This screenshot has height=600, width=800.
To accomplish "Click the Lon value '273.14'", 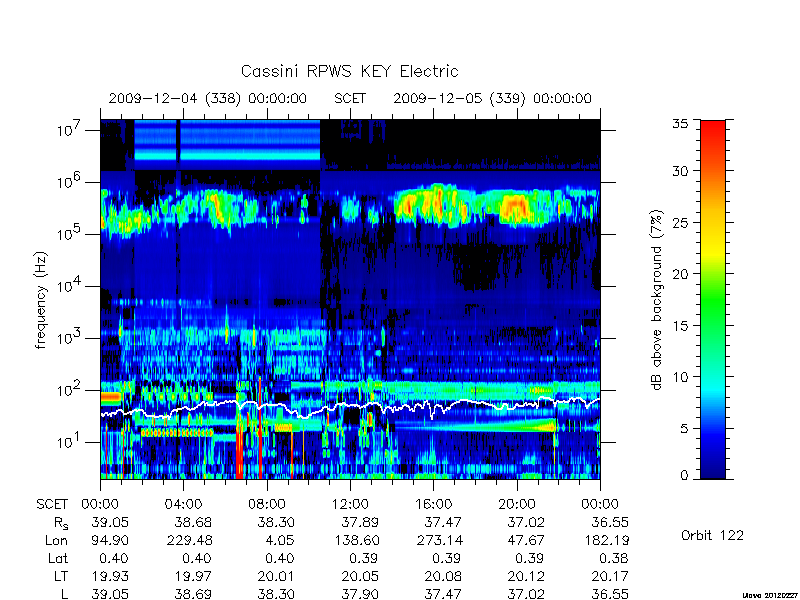I will (440, 541).
